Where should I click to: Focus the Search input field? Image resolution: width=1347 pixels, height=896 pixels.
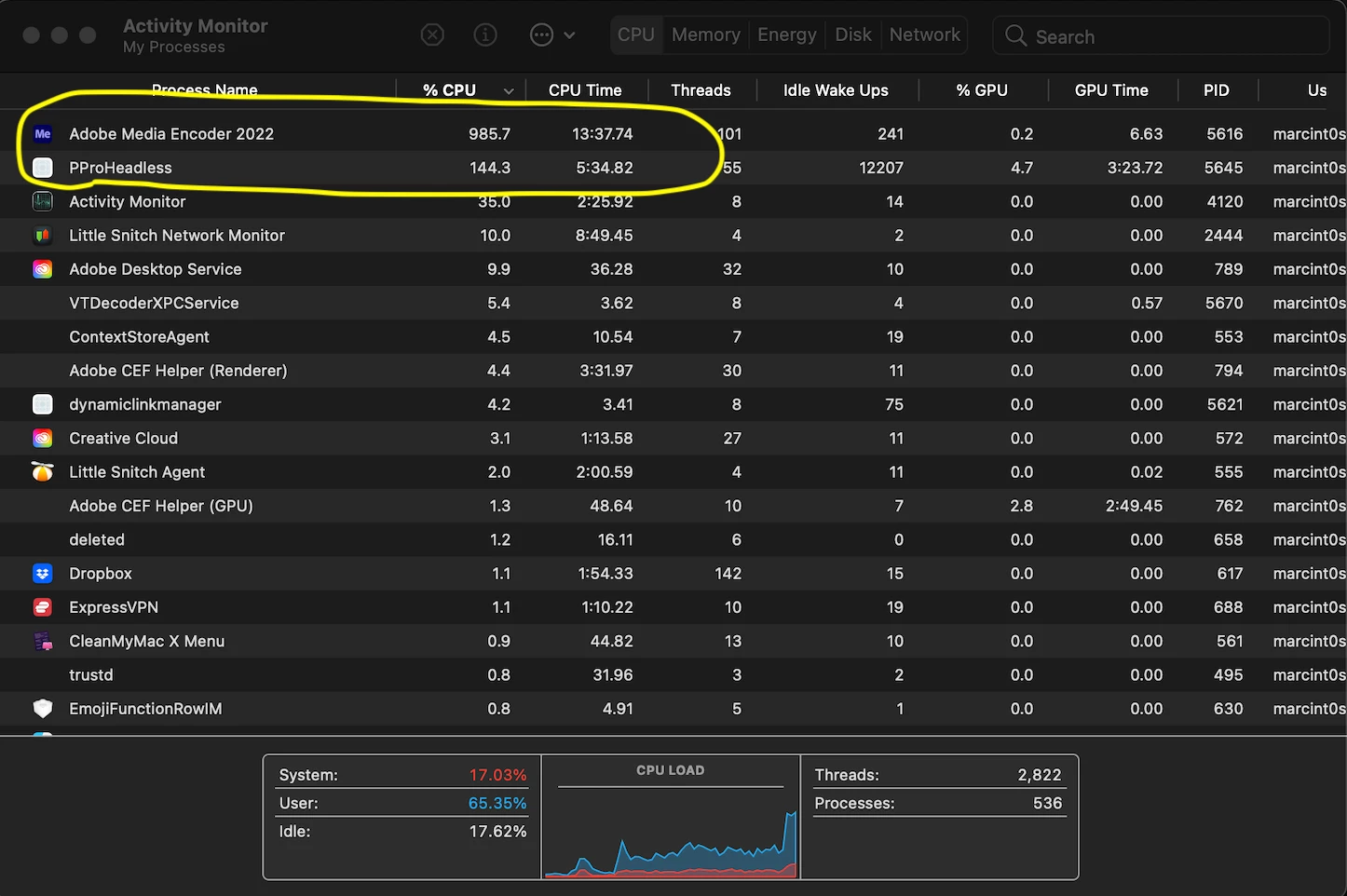pyautogui.click(x=1161, y=36)
